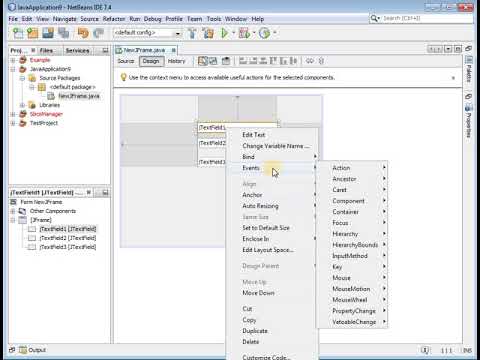
Task: Open the Palette side panel
Action: 468,69
